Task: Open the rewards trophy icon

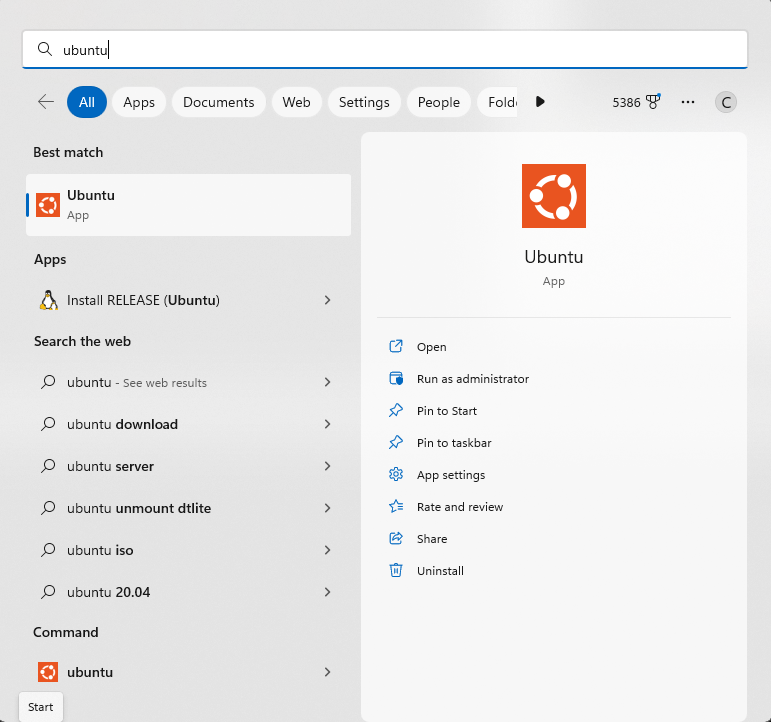Action: tap(653, 101)
